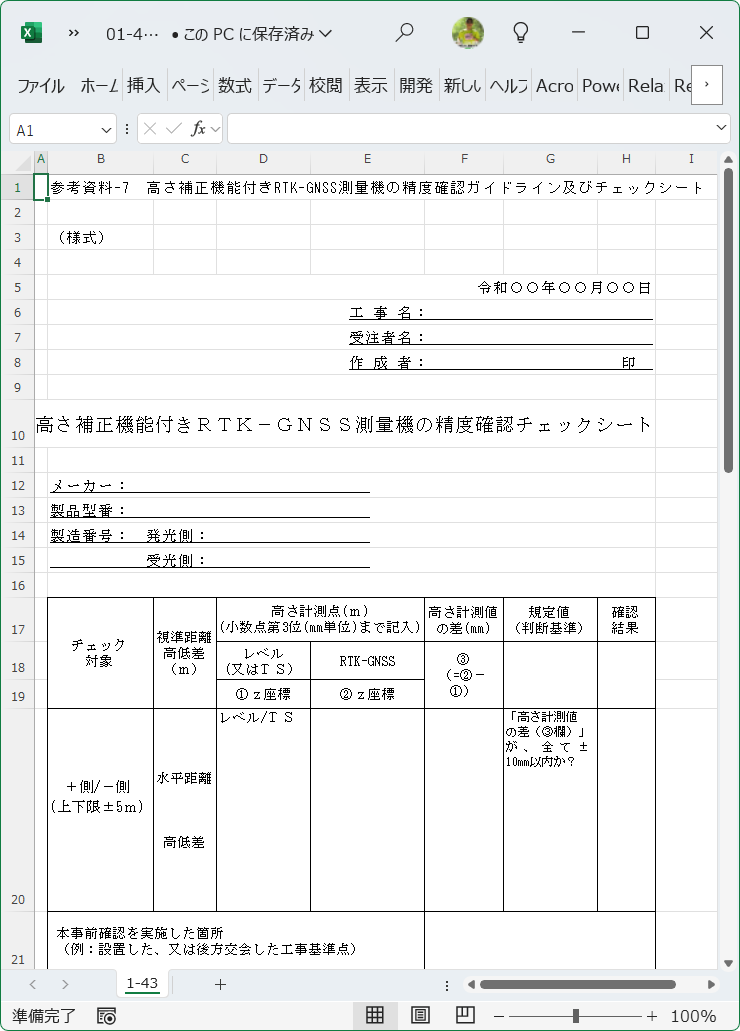Screen dimensions: 740x1031
Task: Expand the formula bar with the chevron
Action: tap(721, 128)
